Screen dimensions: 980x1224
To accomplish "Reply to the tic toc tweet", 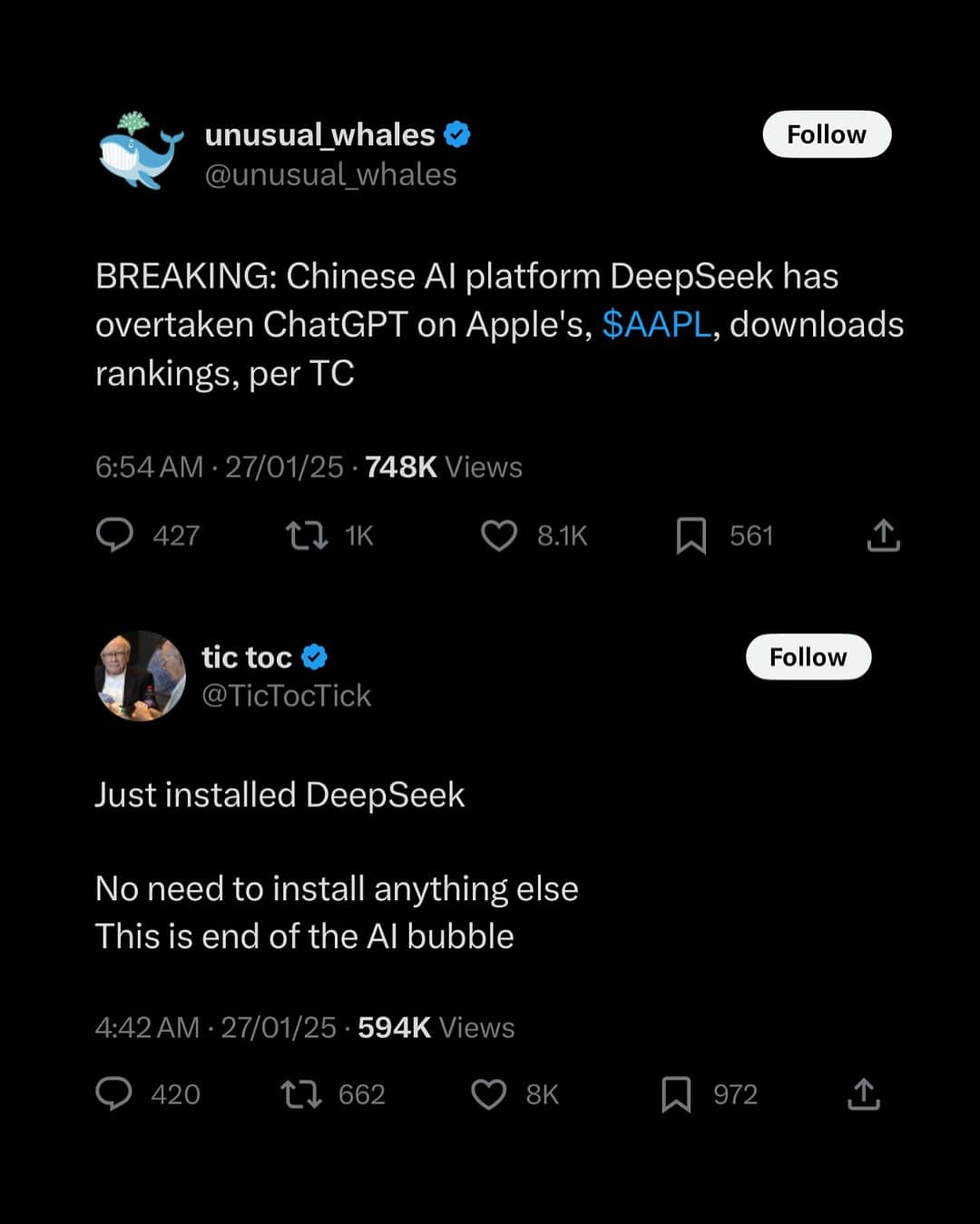I will pos(114,1094).
